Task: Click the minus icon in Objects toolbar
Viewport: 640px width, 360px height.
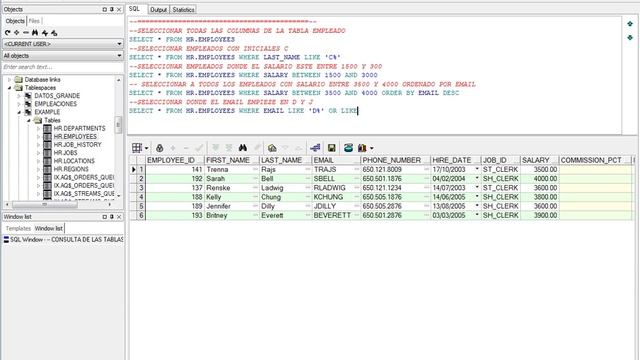Action: click(x=26, y=33)
